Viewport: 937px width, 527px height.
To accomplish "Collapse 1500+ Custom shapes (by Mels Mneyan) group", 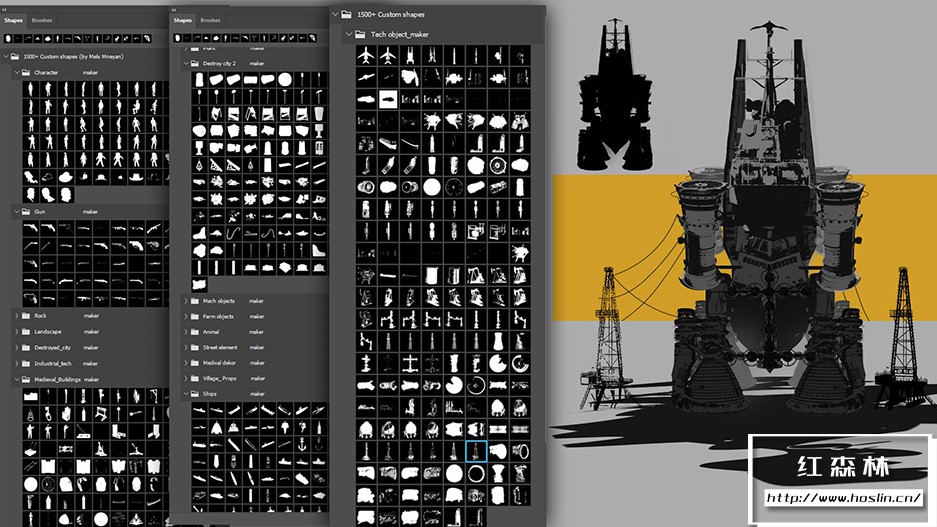I will [x=6, y=57].
